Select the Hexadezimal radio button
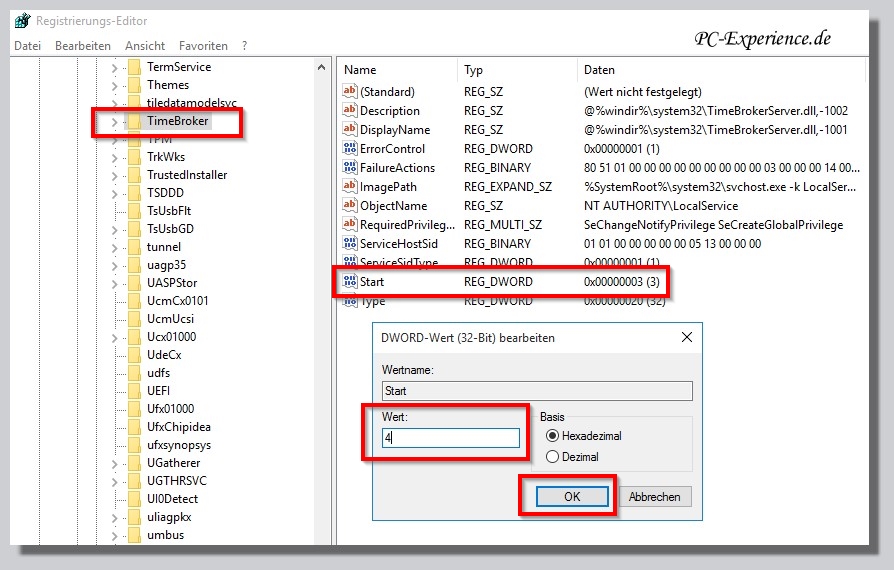This screenshot has height=570, width=894. [x=552, y=436]
